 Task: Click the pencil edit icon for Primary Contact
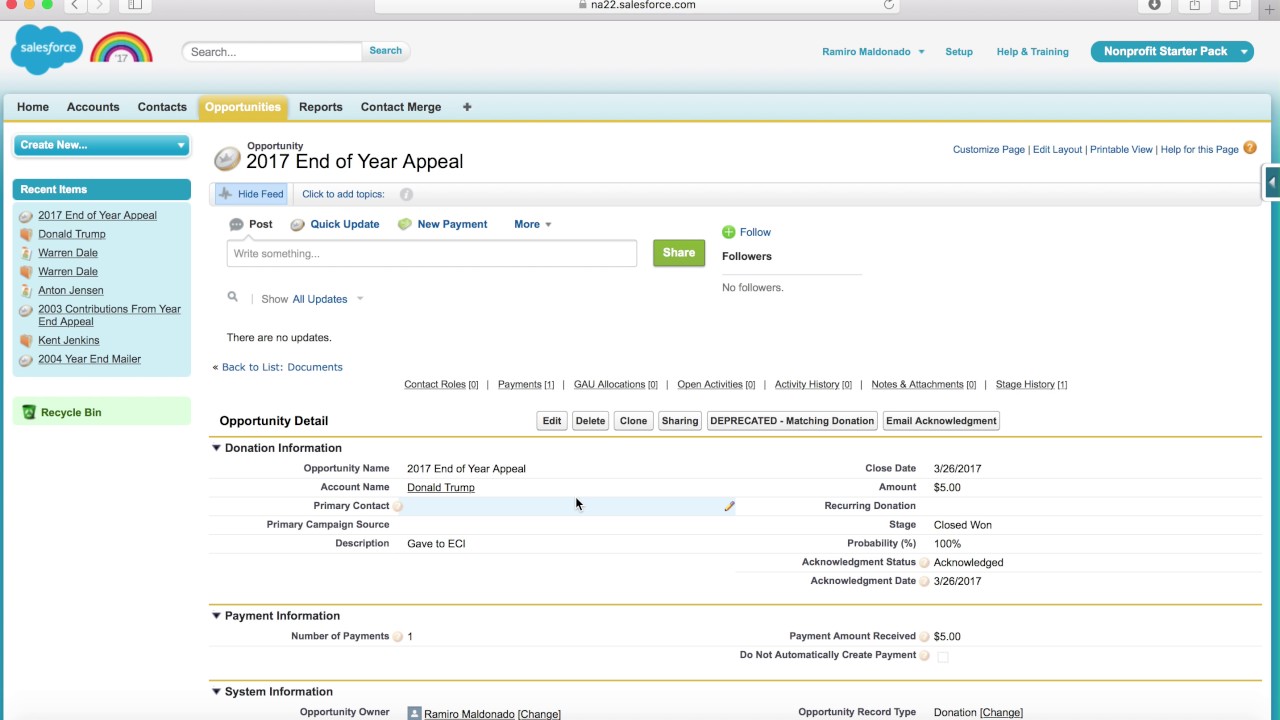(x=729, y=507)
